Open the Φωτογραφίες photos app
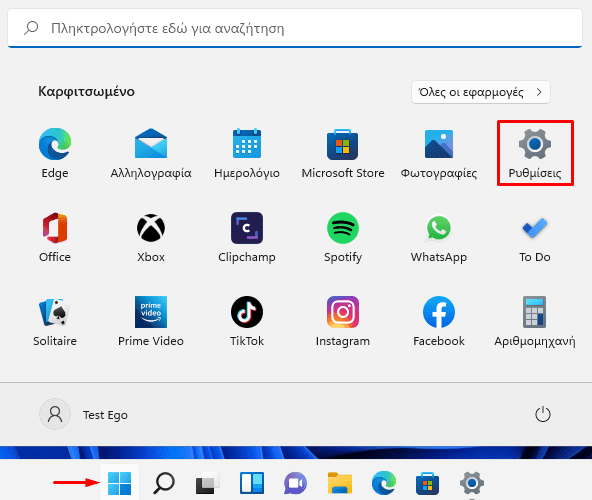This screenshot has height=500, width=592. (439, 153)
